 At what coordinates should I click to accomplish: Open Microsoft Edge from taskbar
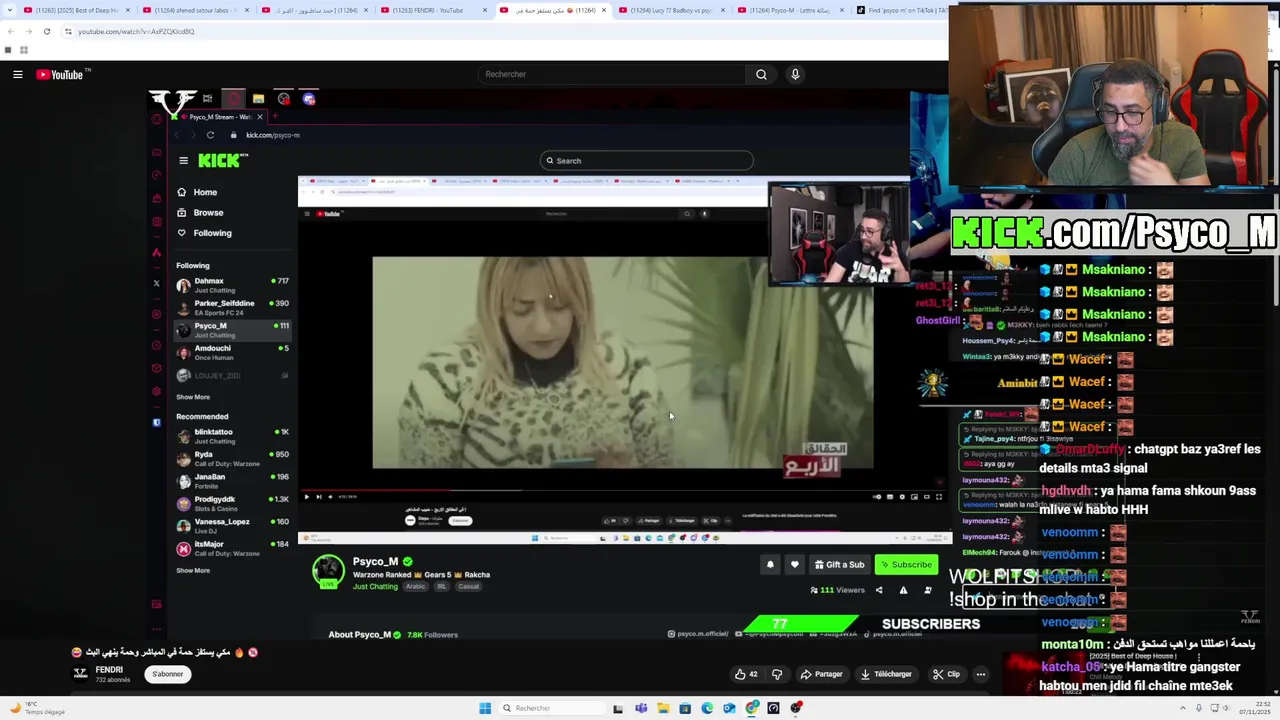707,708
